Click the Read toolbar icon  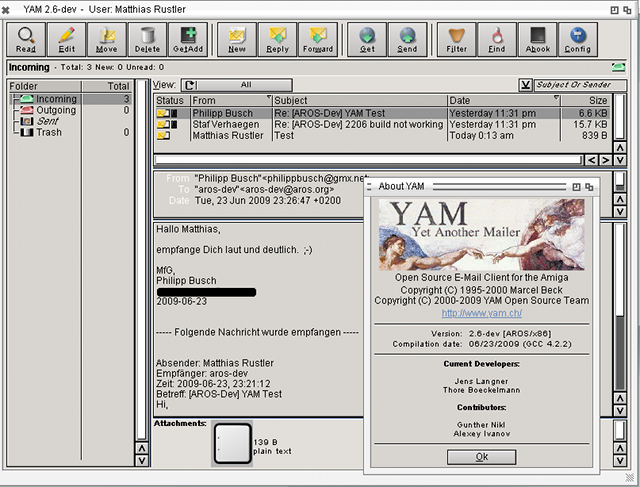point(26,40)
